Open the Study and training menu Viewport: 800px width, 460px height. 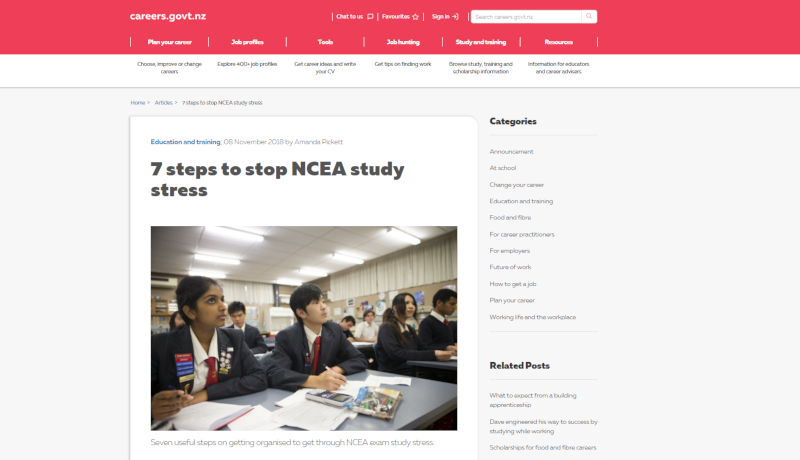pyautogui.click(x=481, y=42)
